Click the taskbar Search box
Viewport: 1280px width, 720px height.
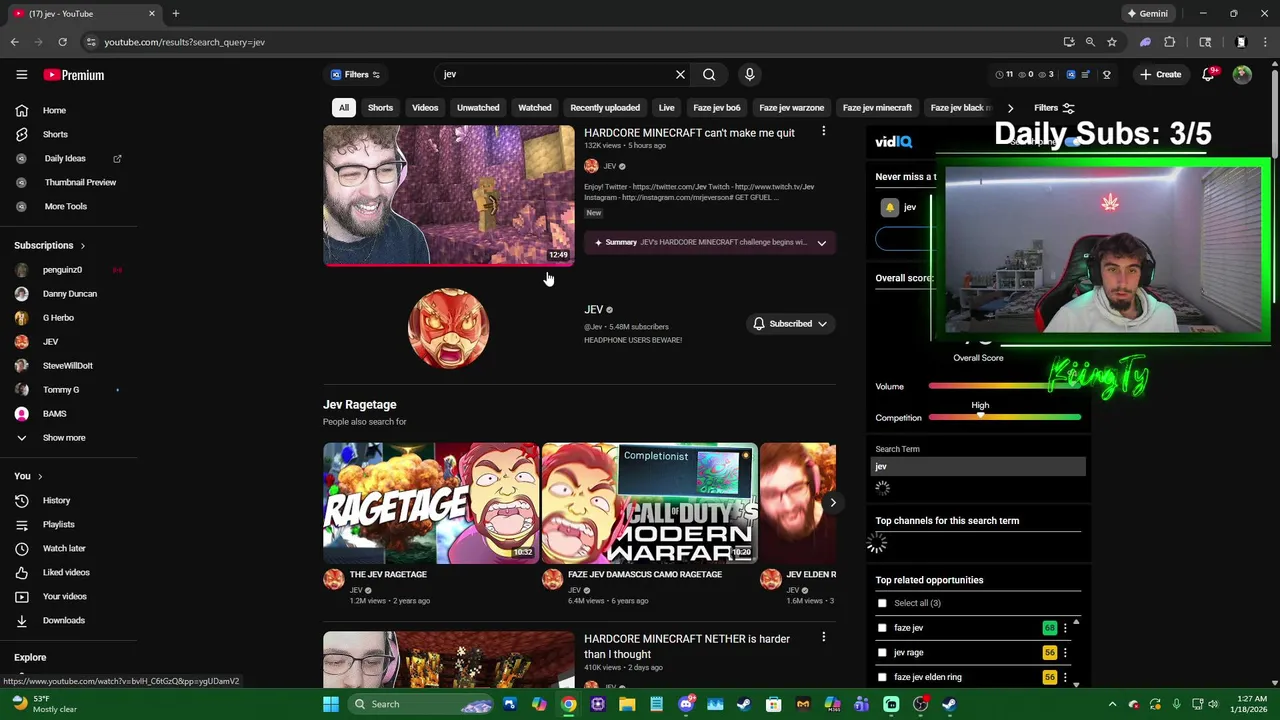pos(422,704)
